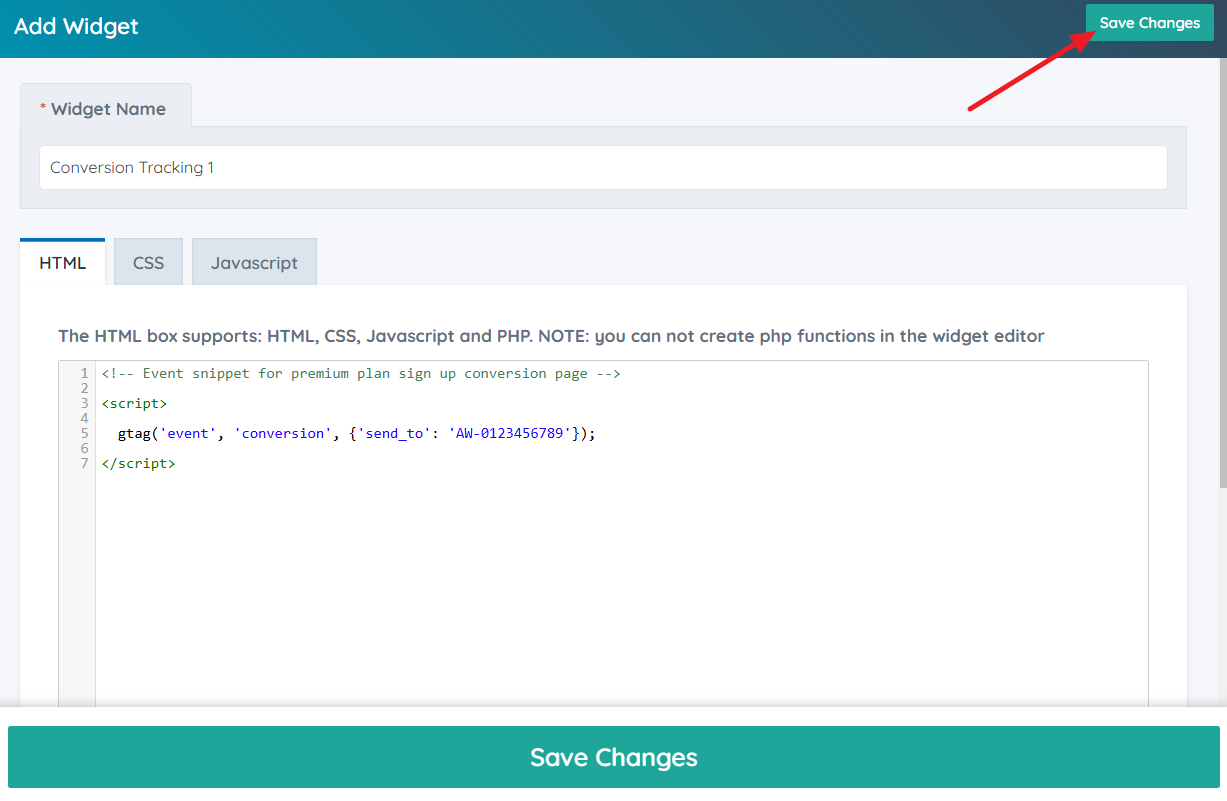This screenshot has width=1227, height=801.
Task: Click the 'send_to' key in code
Action: [x=394, y=434]
